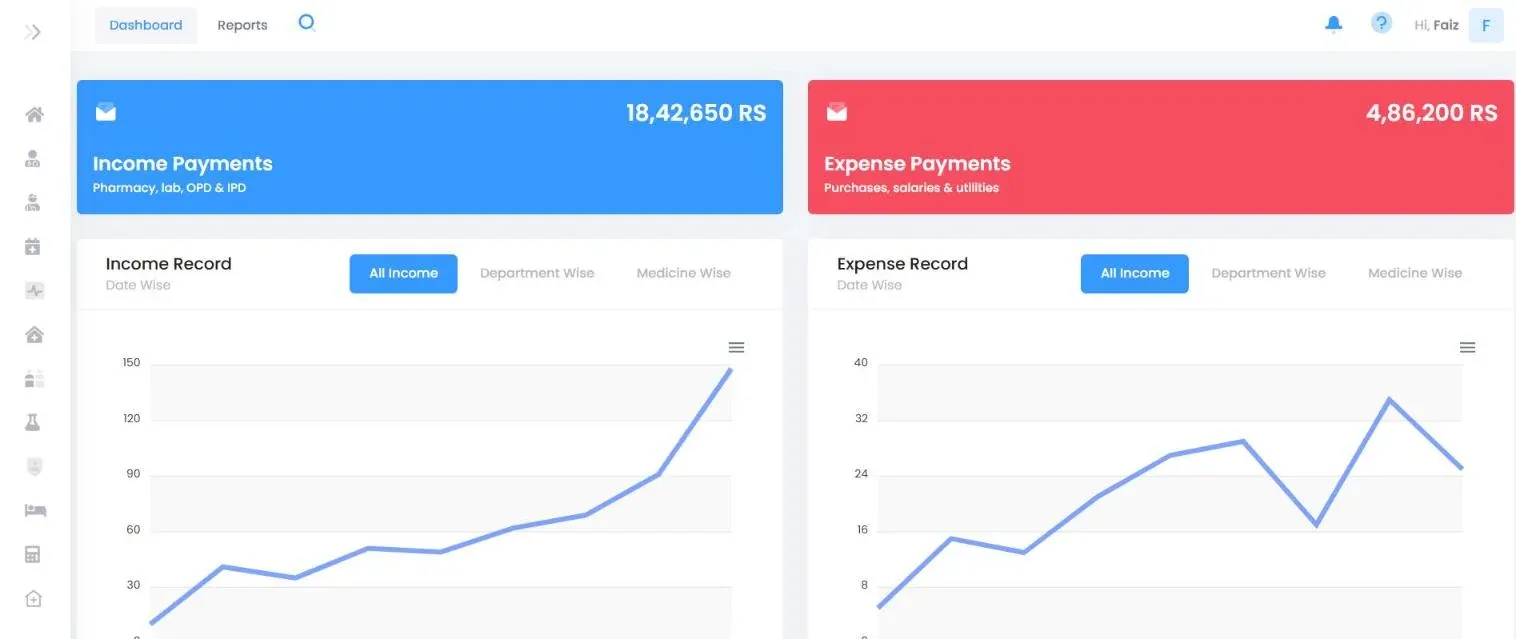Open Expense Record chart hamburger menu
The width and height of the screenshot is (1516, 639).
(1467, 347)
